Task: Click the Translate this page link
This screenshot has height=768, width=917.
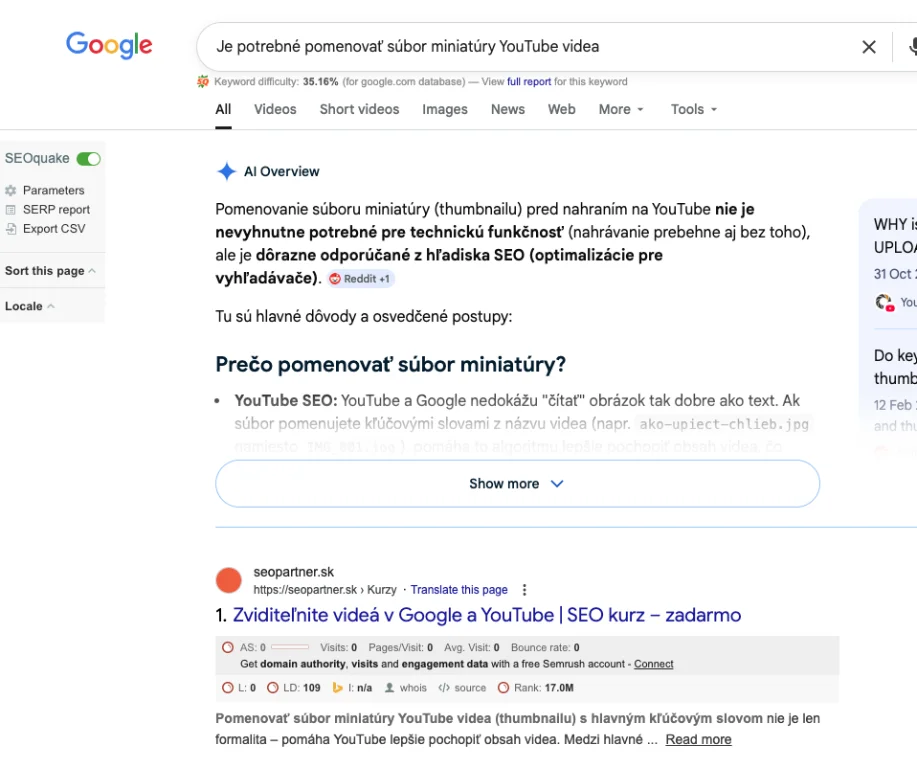Action: (459, 590)
